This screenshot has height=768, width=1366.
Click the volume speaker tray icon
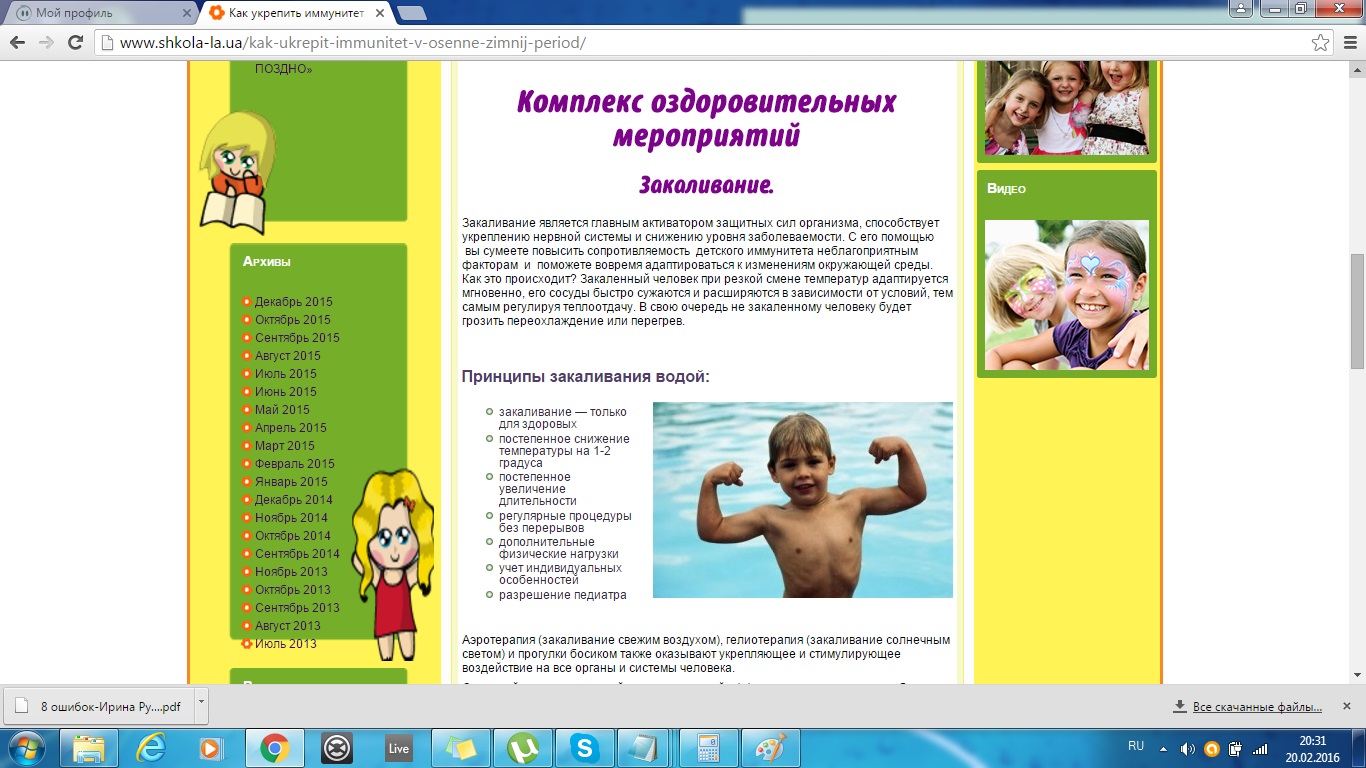coord(1188,748)
